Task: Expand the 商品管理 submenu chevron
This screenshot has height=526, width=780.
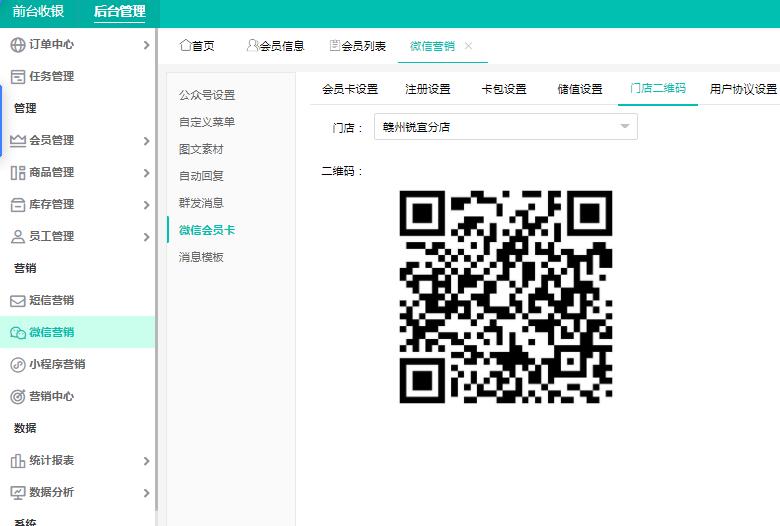Action: [146, 173]
